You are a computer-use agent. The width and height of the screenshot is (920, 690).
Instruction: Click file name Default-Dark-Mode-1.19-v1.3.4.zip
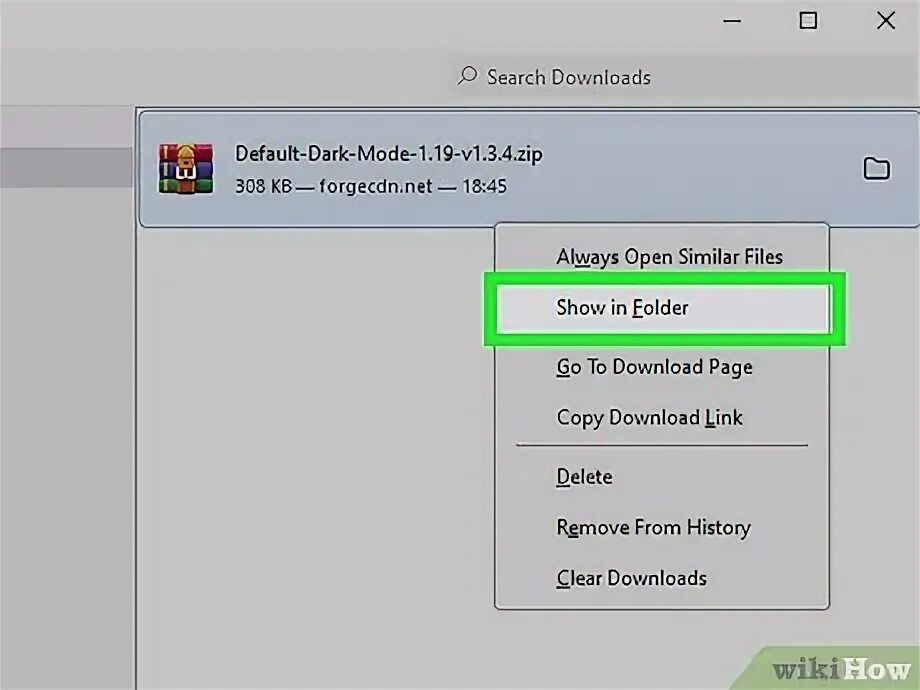(388, 154)
